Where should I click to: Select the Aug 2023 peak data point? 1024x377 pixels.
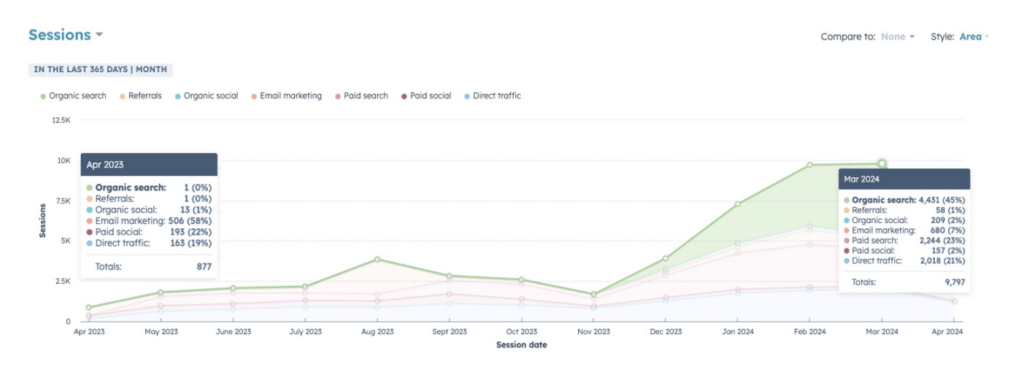pyautogui.click(x=377, y=259)
